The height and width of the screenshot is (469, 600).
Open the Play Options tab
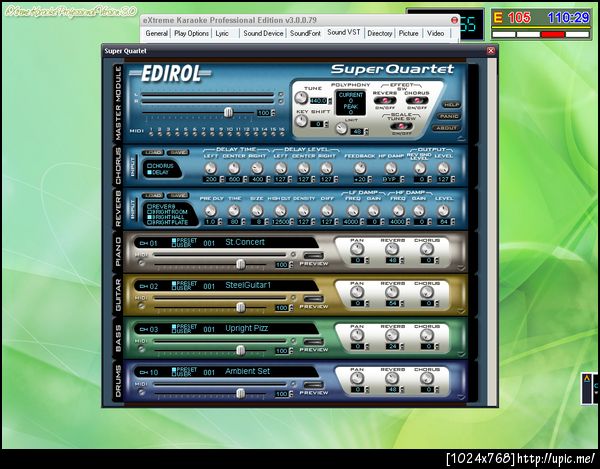(191, 33)
